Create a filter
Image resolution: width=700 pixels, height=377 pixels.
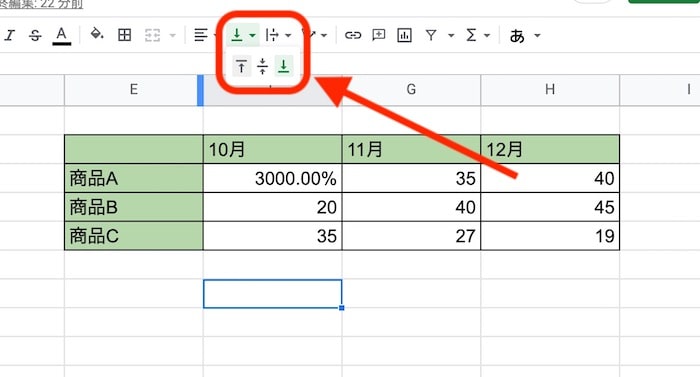pos(431,35)
